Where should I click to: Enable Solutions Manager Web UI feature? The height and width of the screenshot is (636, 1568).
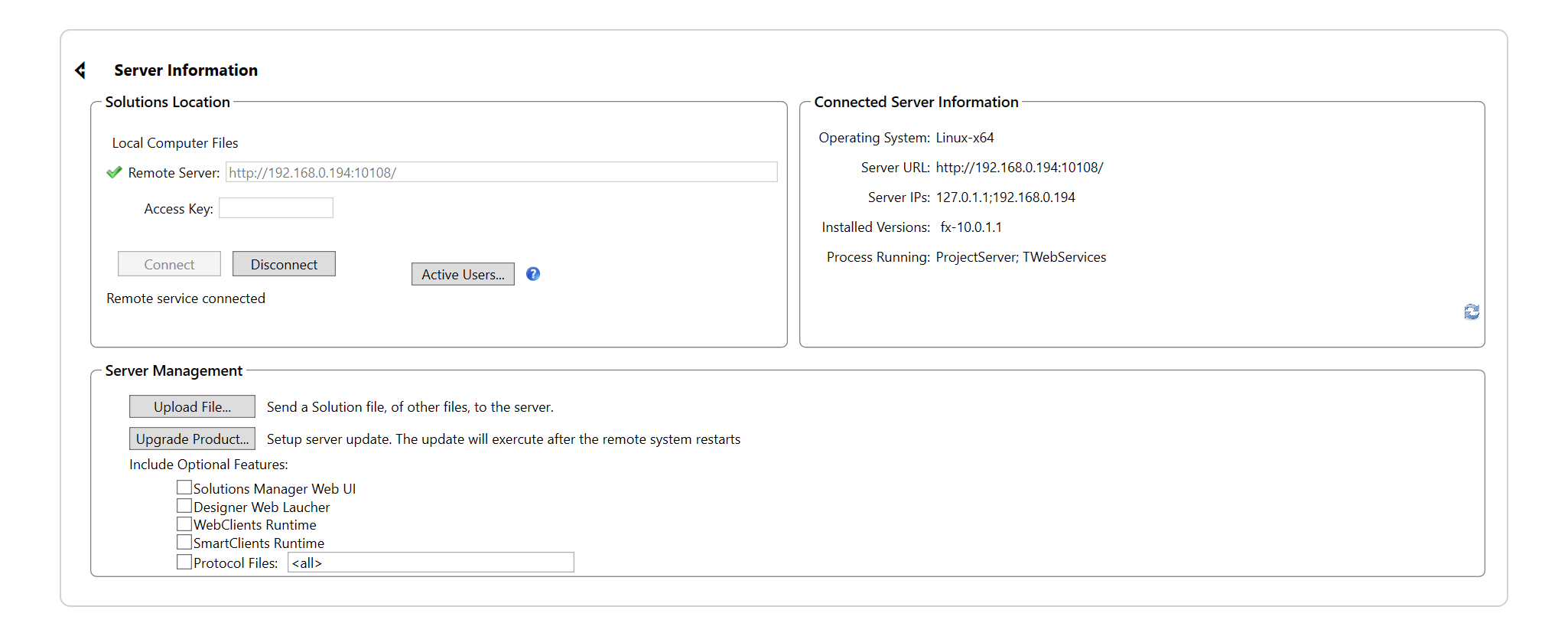pos(184,488)
